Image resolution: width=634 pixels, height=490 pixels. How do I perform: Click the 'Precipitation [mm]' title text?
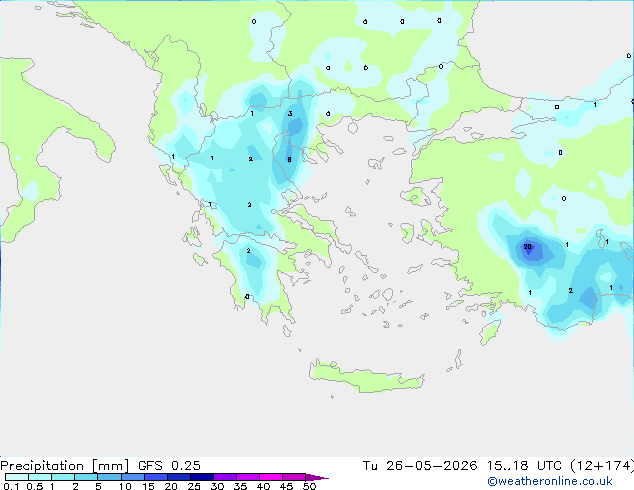point(65,466)
